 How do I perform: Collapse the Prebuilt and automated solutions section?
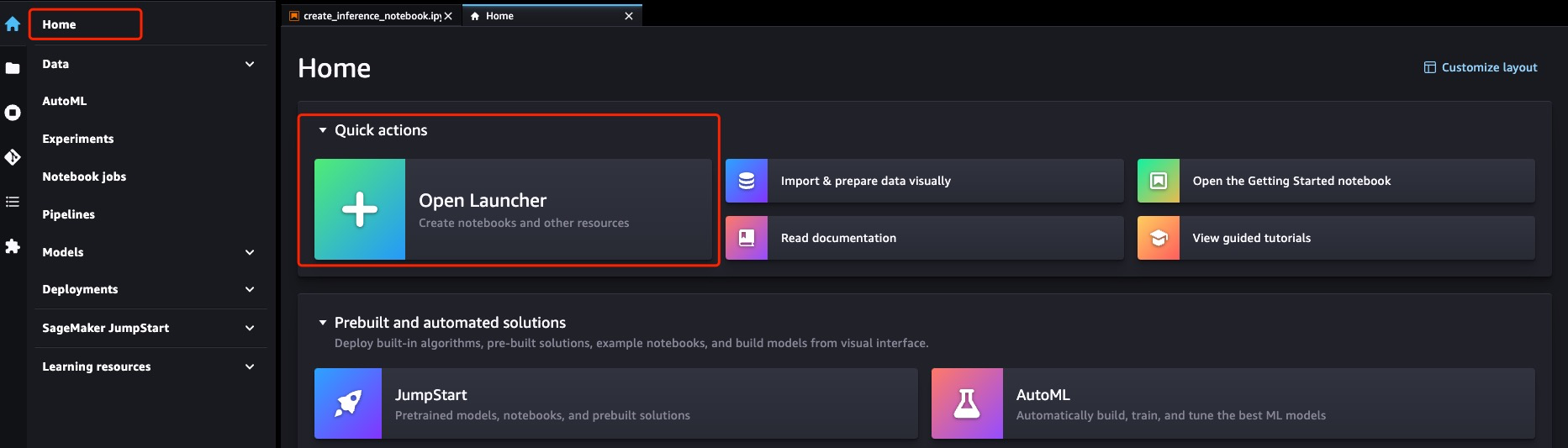tap(323, 323)
